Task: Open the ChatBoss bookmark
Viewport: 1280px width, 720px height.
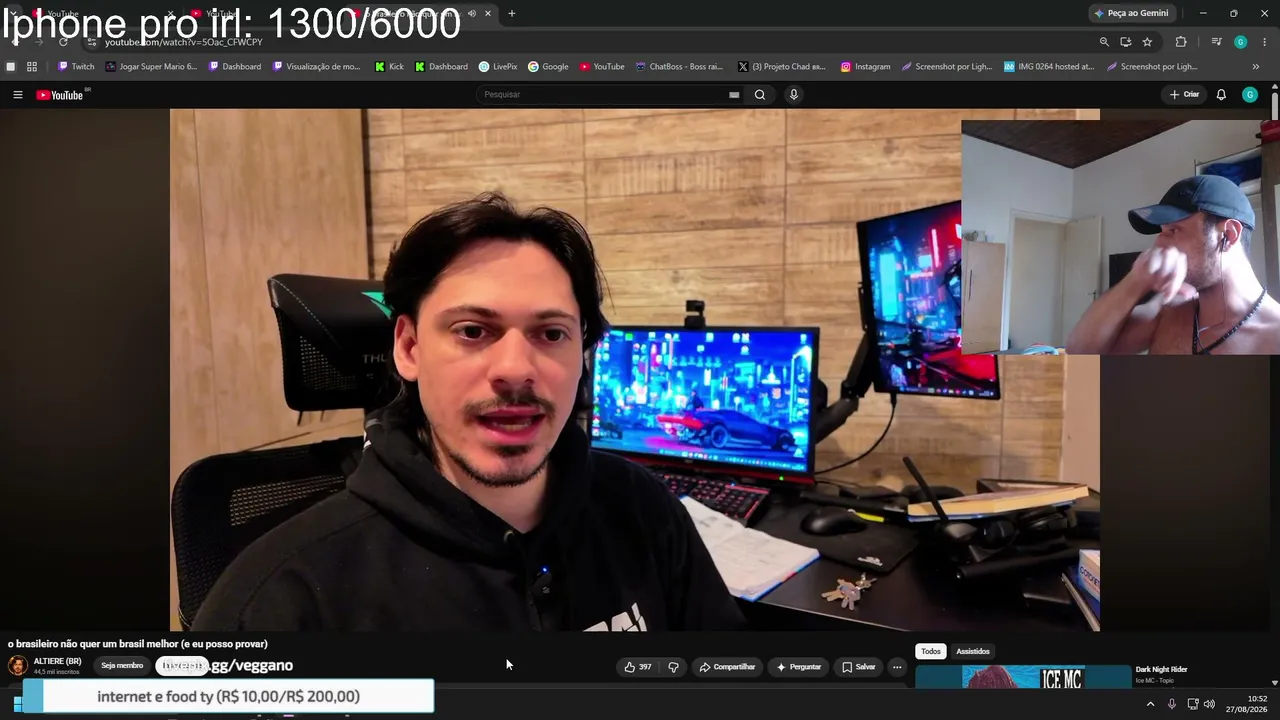Action: tap(679, 67)
